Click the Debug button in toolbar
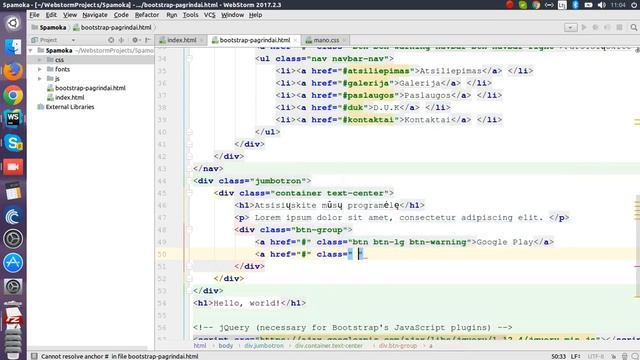Screen dimensions: 640x360 596,27
